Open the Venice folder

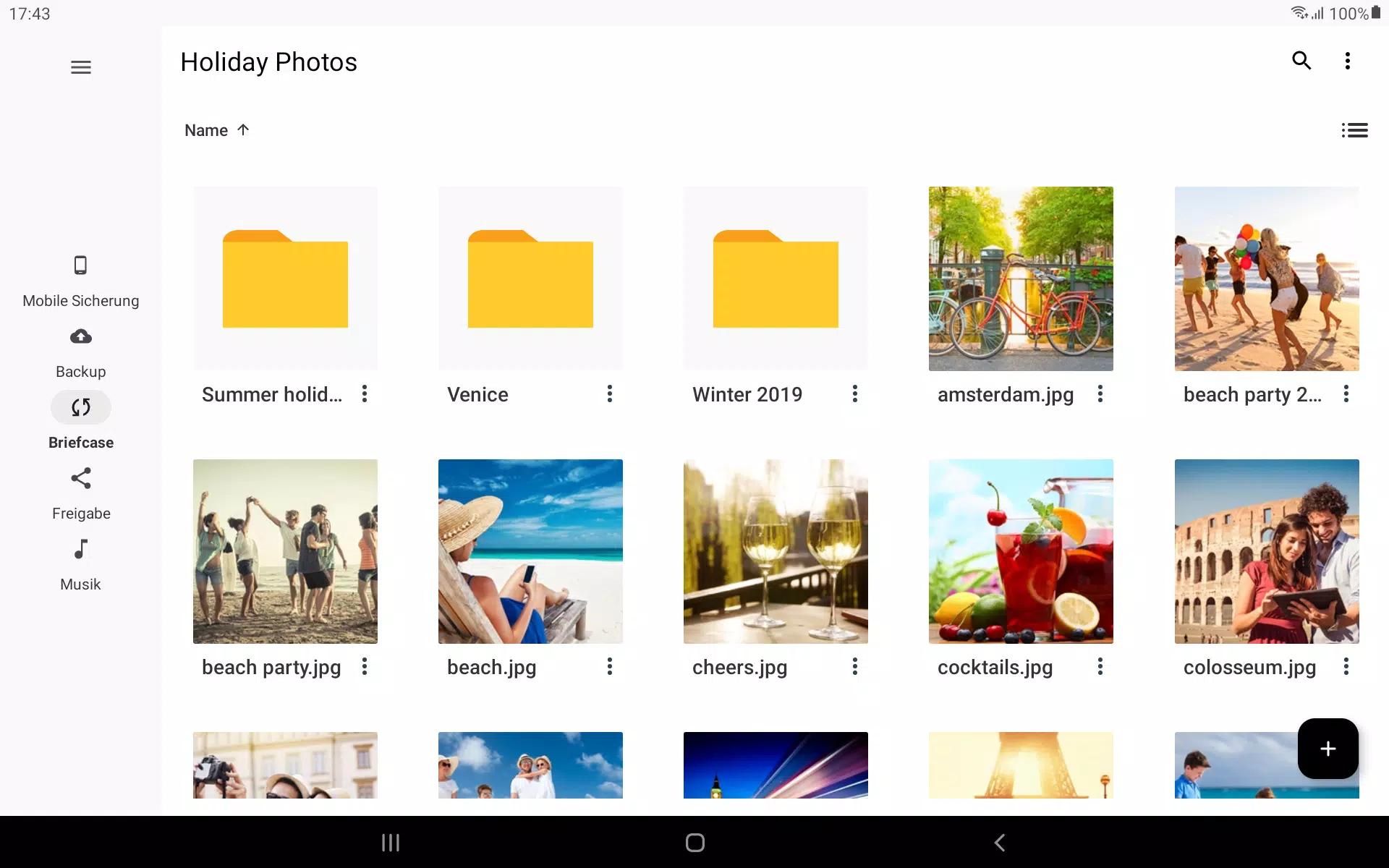530,278
